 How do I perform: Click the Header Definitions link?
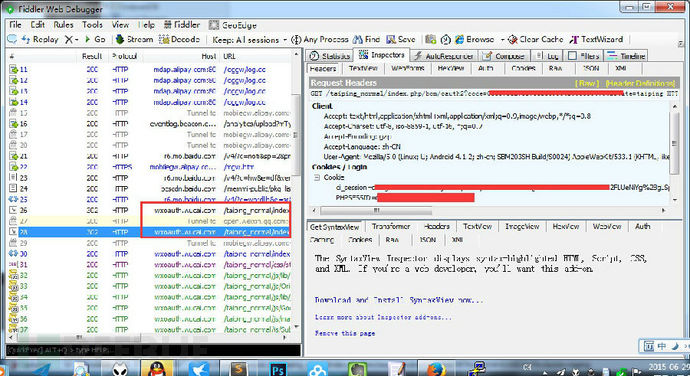[640, 83]
